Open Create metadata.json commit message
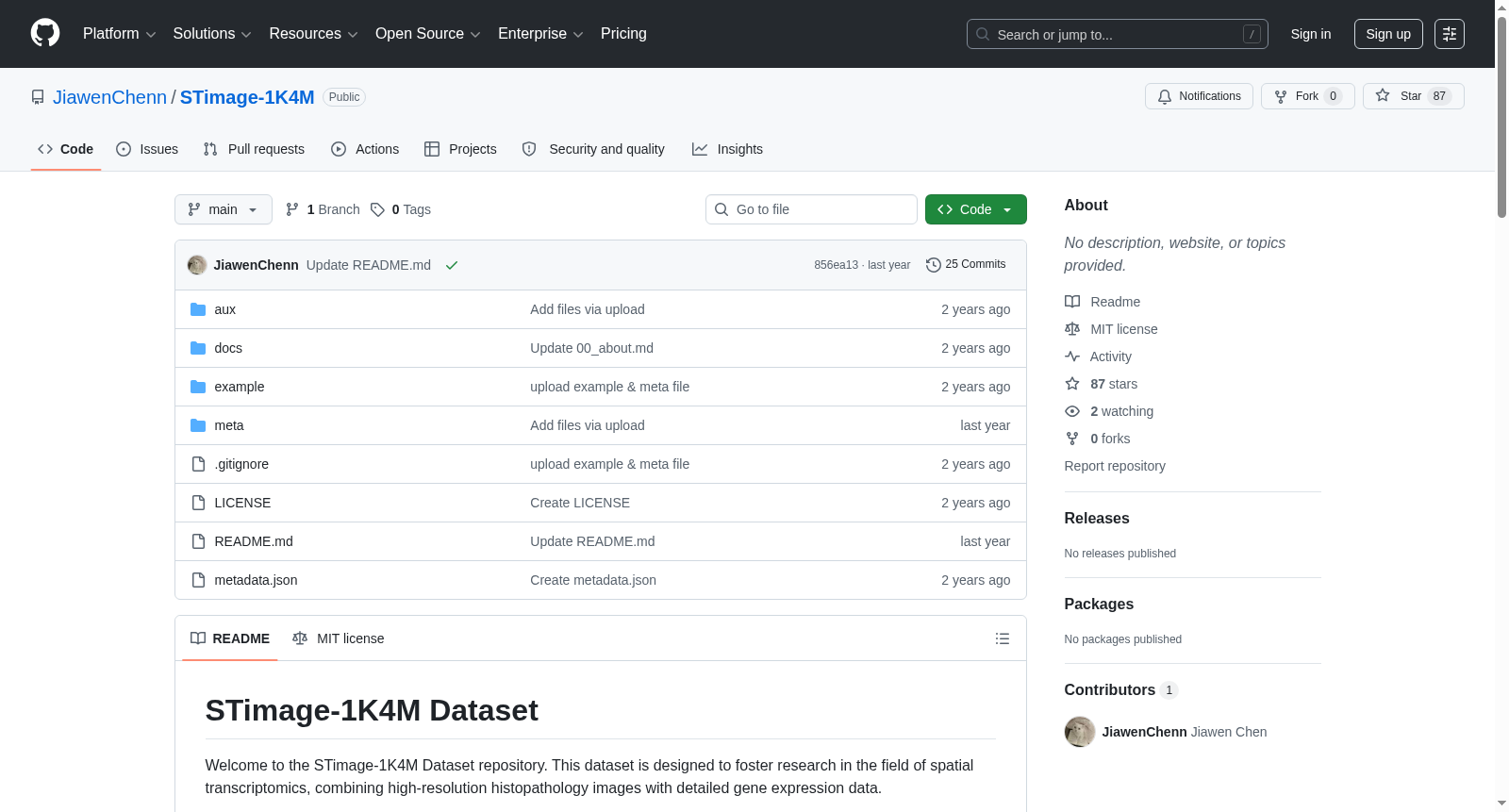Screen dimensions: 1509x812 coord(593,580)
